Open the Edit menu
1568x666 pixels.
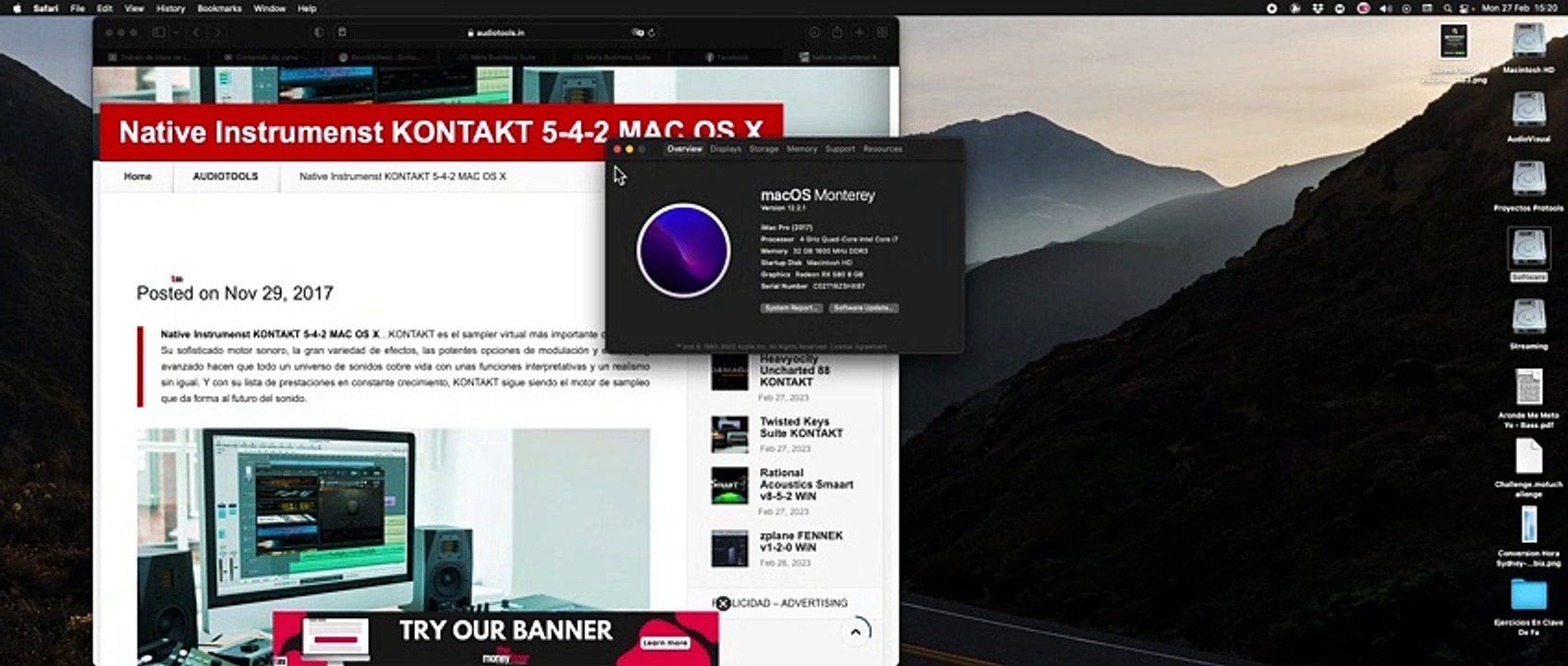(x=104, y=8)
